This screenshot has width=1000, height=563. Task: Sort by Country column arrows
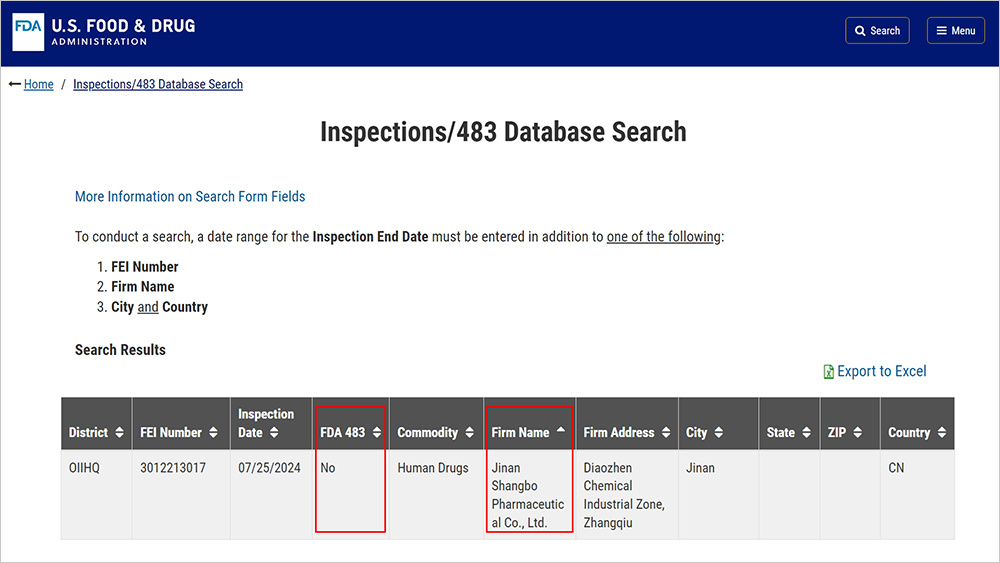coord(942,432)
